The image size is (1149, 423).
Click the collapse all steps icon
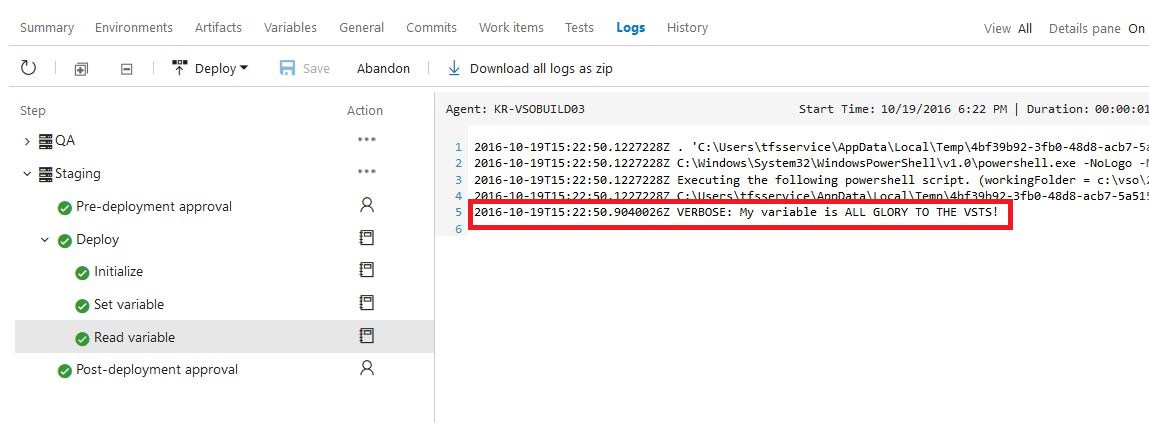pyautogui.click(x=127, y=69)
